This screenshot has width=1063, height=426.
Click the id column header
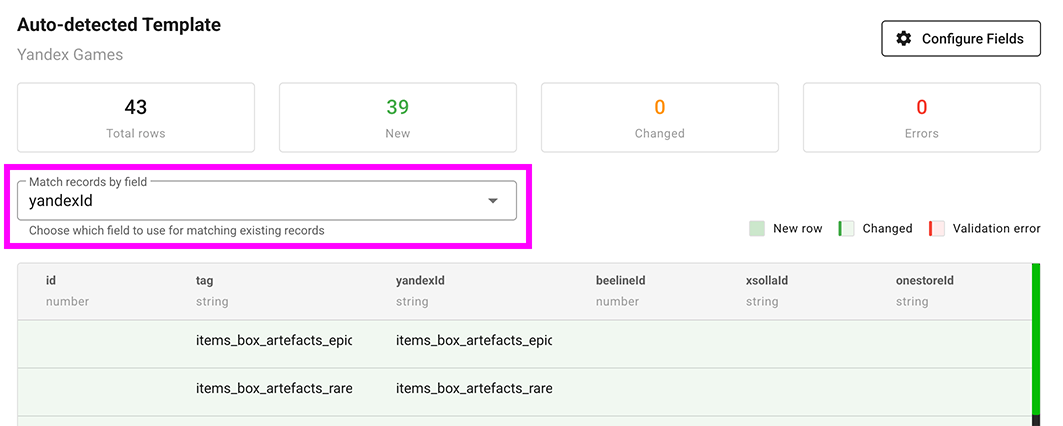click(x=52, y=281)
